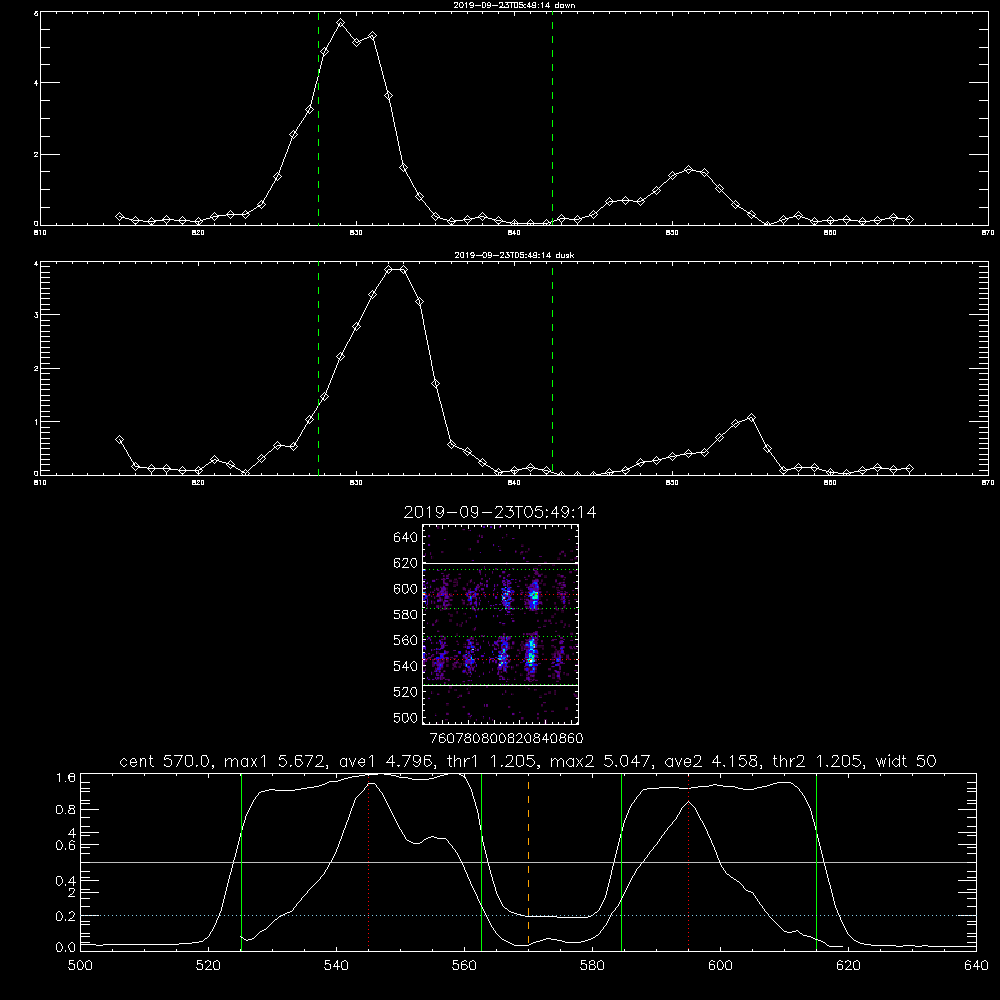Click the 0.8 label on the bottom plot y-axis
Screen dimensions: 1000x1000
coord(66,809)
